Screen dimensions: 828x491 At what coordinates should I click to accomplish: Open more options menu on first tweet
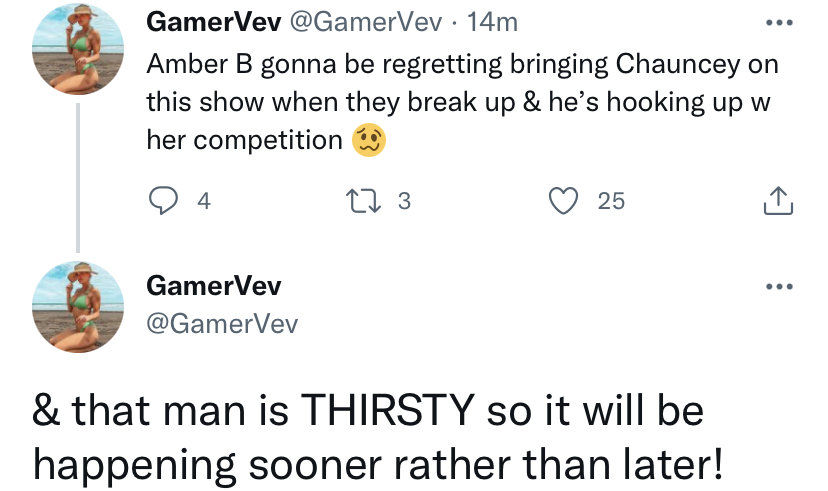(779, 23)
